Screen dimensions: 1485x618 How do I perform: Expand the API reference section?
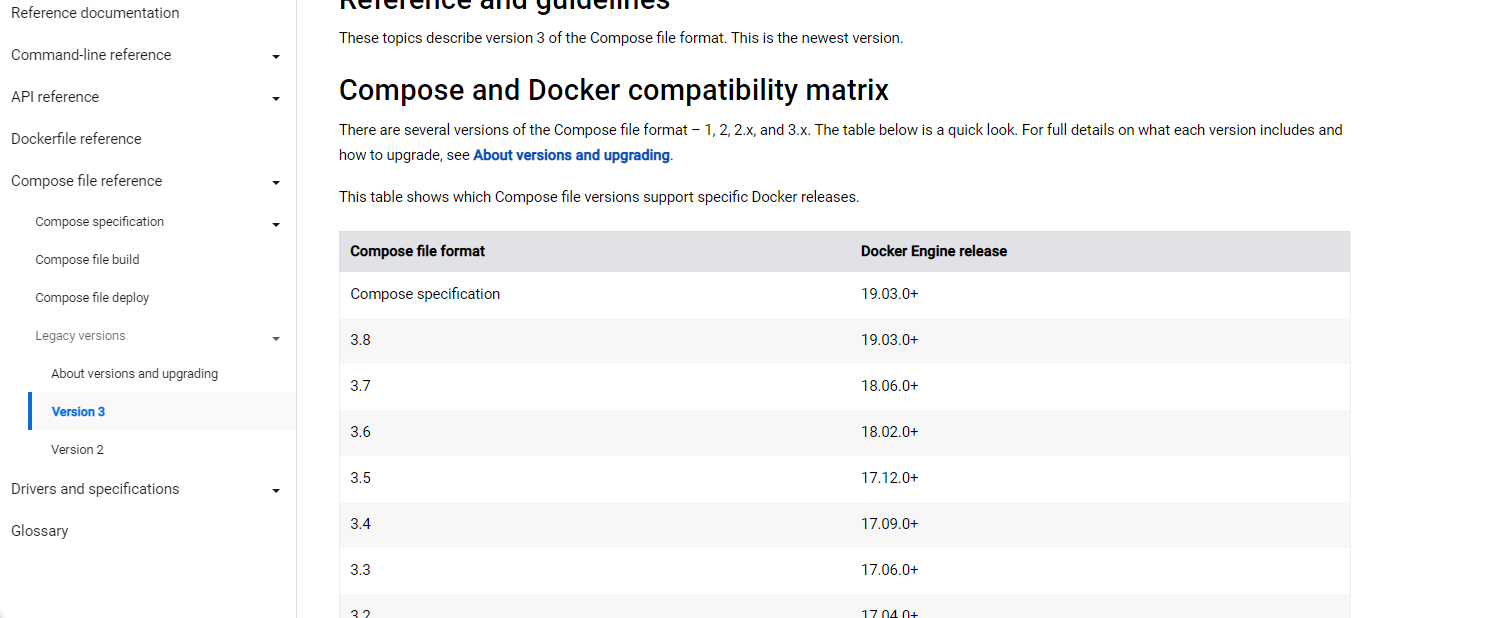275,98
